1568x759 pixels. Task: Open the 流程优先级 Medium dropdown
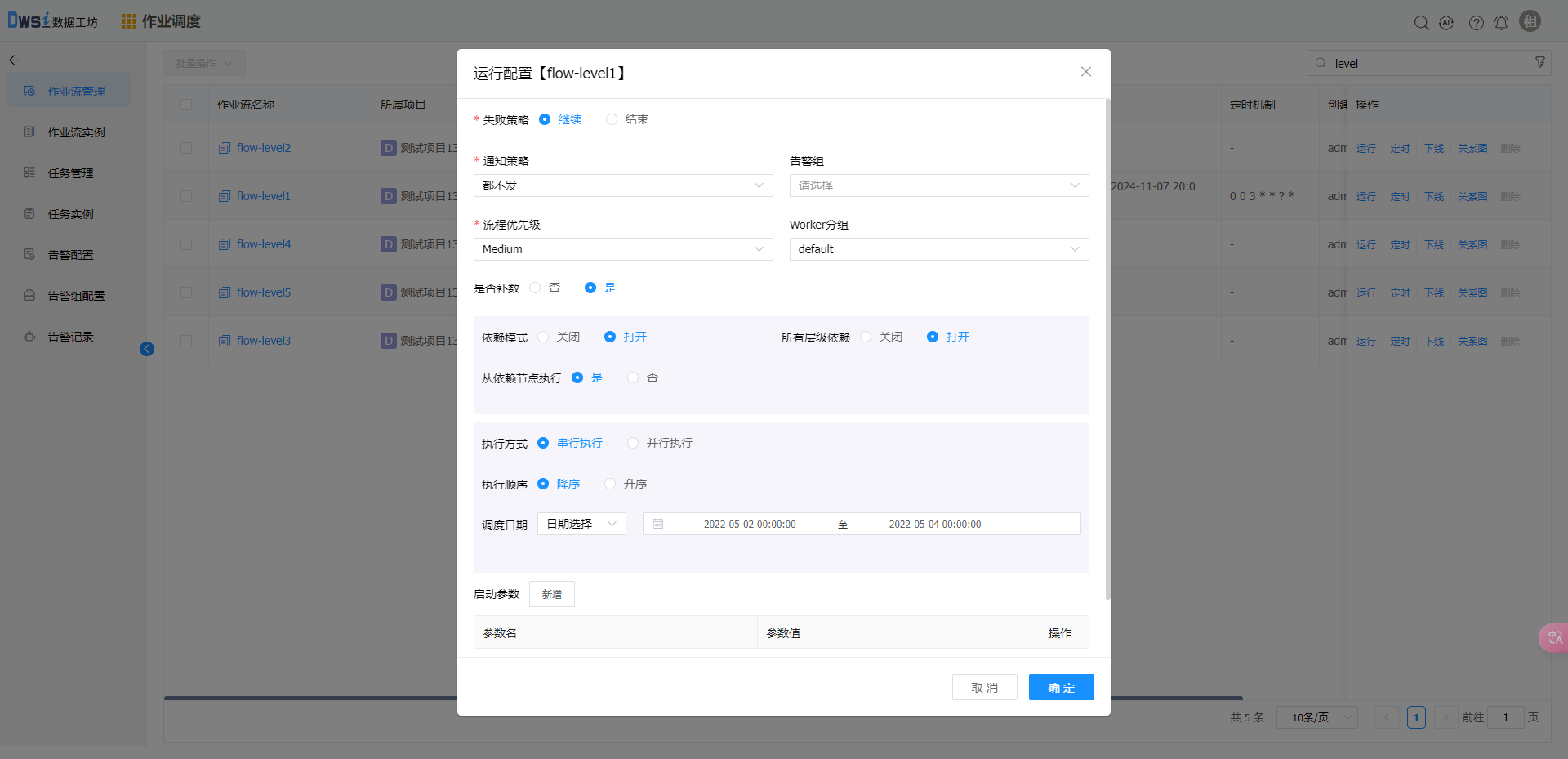coord(622,249)
